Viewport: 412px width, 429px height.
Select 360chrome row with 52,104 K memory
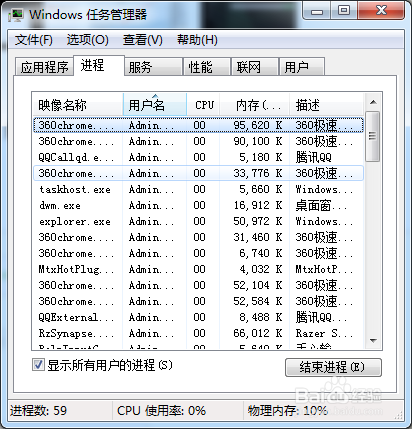point(198,285)
